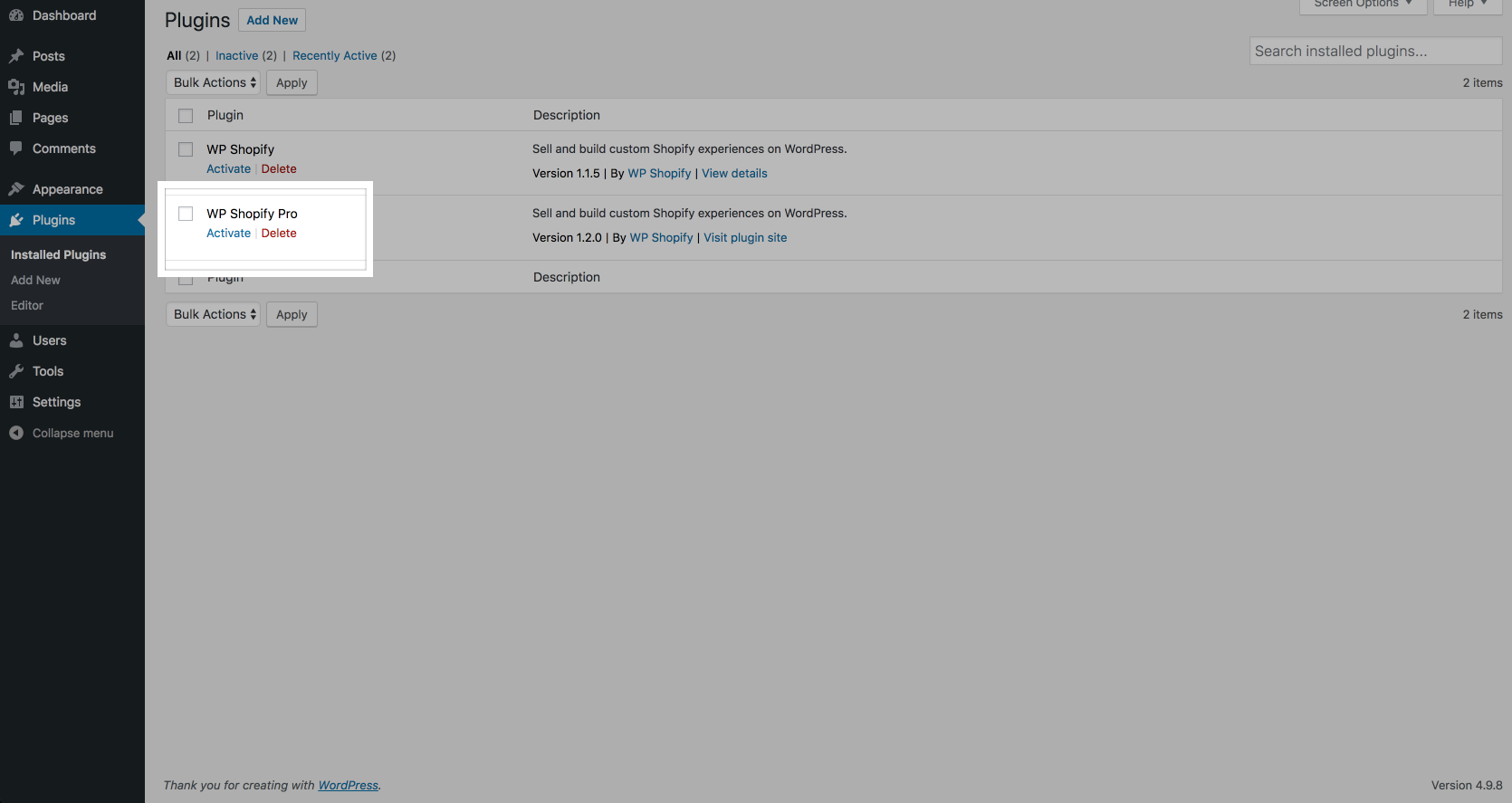Open the Tools menu item
This screenshot has height=803, width=1512.
coord(48,371)
